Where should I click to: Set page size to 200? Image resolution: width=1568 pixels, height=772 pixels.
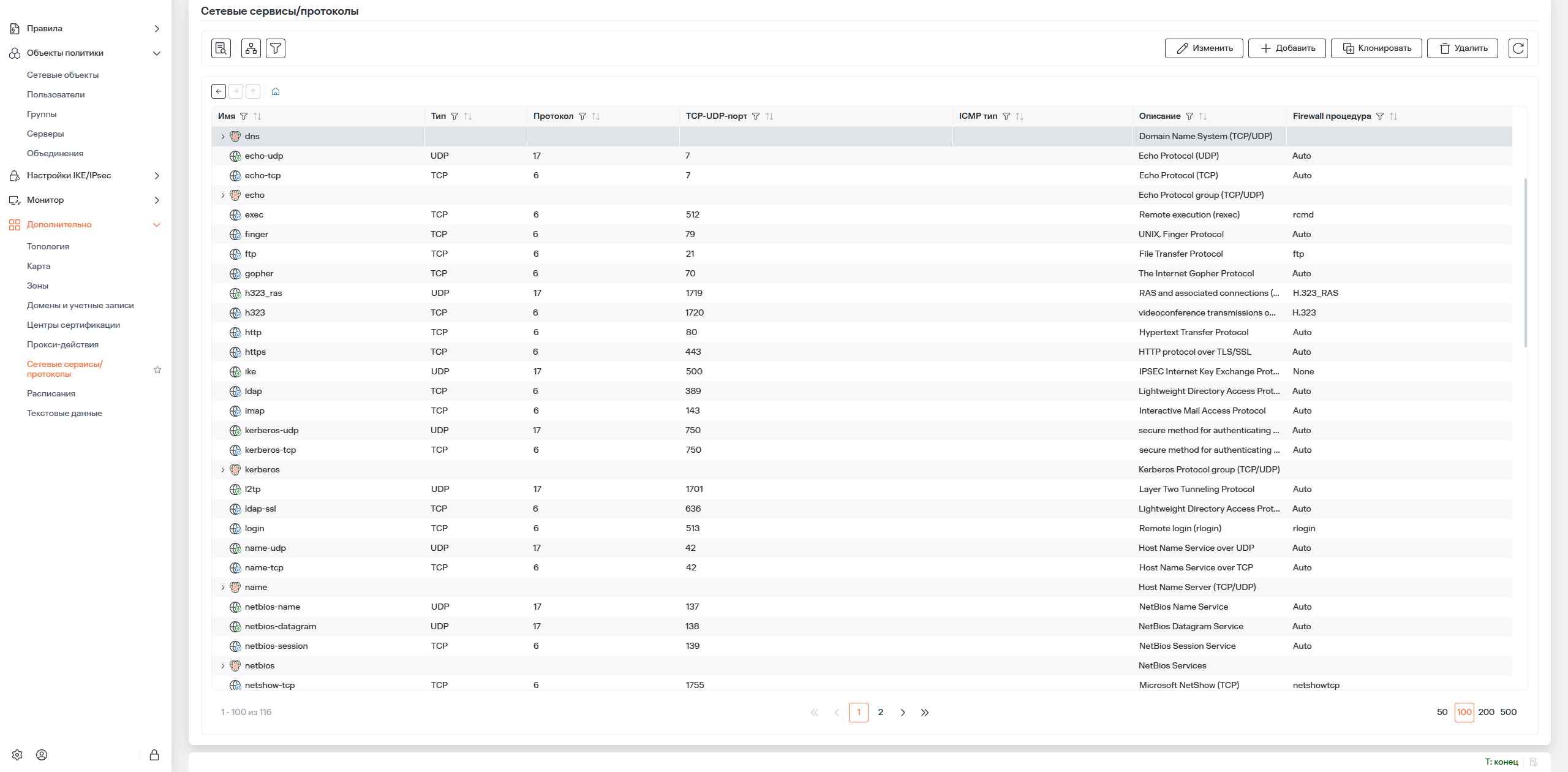1486,712
